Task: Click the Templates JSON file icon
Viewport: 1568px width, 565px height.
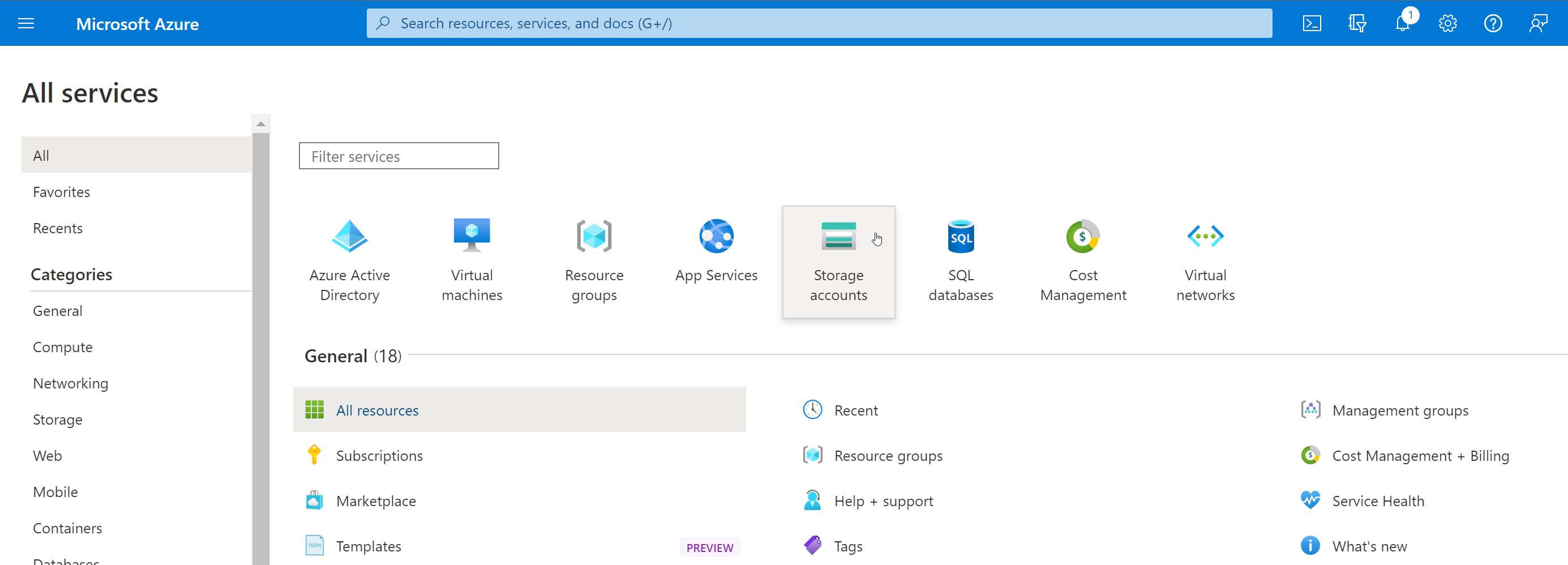Action: [314, 546]
